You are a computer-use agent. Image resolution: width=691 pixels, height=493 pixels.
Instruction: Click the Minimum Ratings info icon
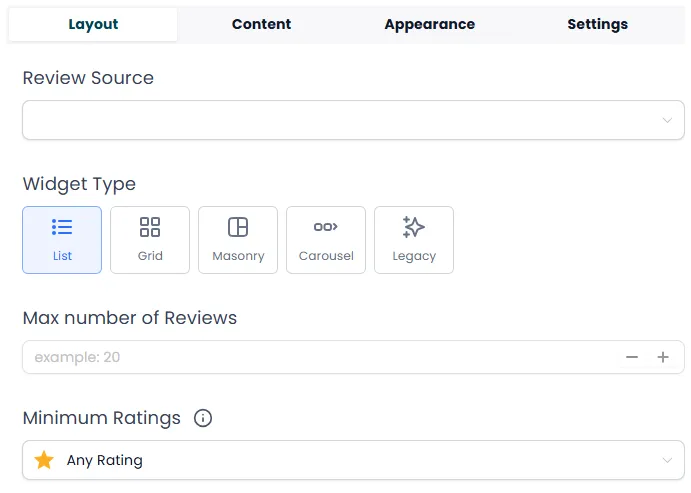pos(203,418)
